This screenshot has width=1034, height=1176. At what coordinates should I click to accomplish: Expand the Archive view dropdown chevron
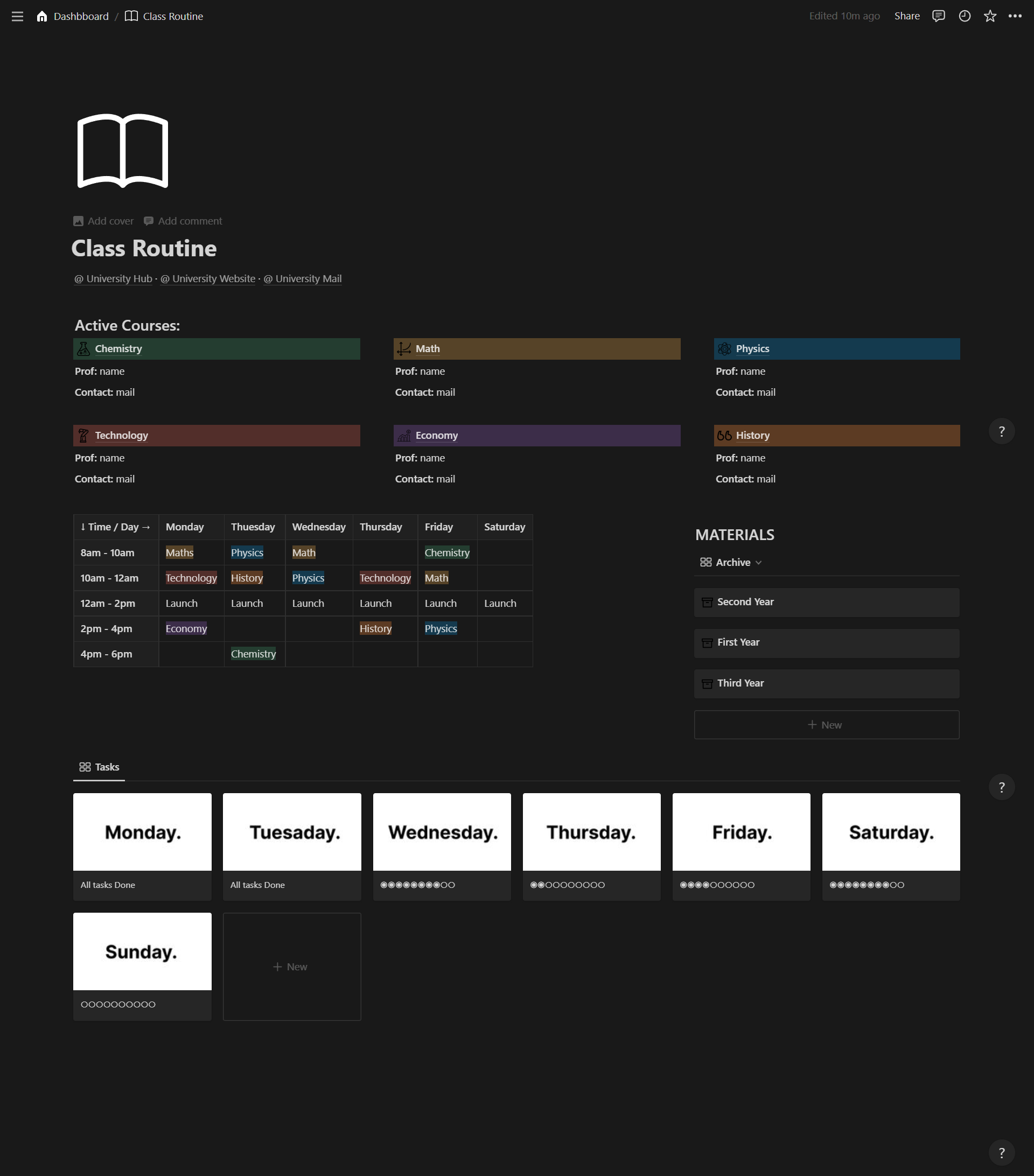(x=758, y=563)
